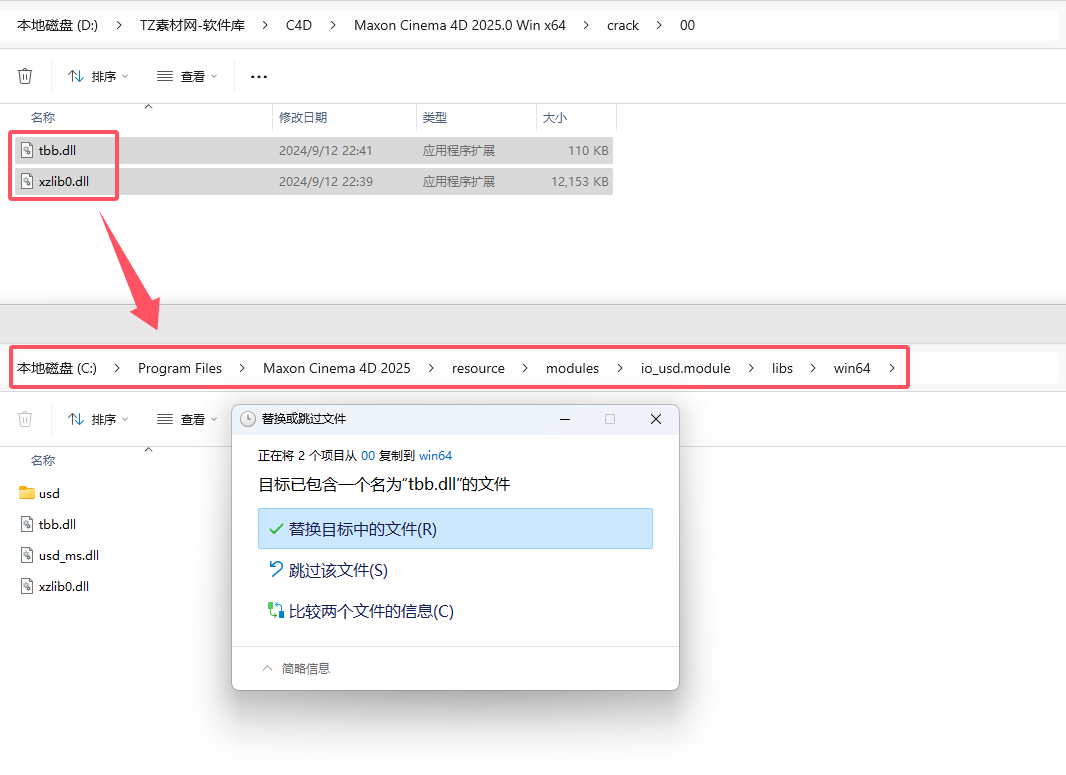Go to 本地磁盘 (C:) in the bottom breadcrumb
The width and height of the screenshot is (1066, 775).
(x=56, y=368)
